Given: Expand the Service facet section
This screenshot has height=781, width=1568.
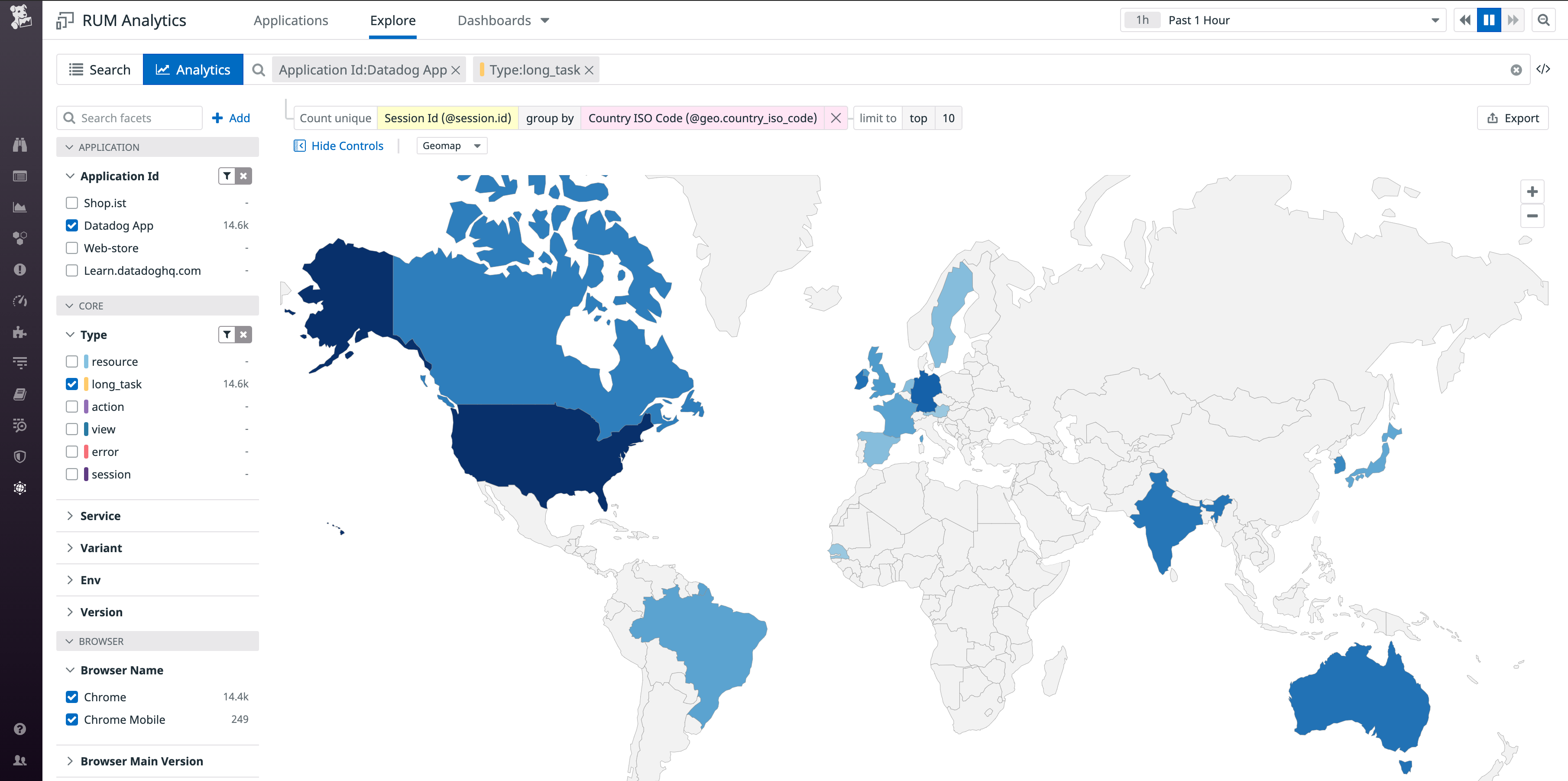Looking at the screenshot, I should [x=100, y=515].
